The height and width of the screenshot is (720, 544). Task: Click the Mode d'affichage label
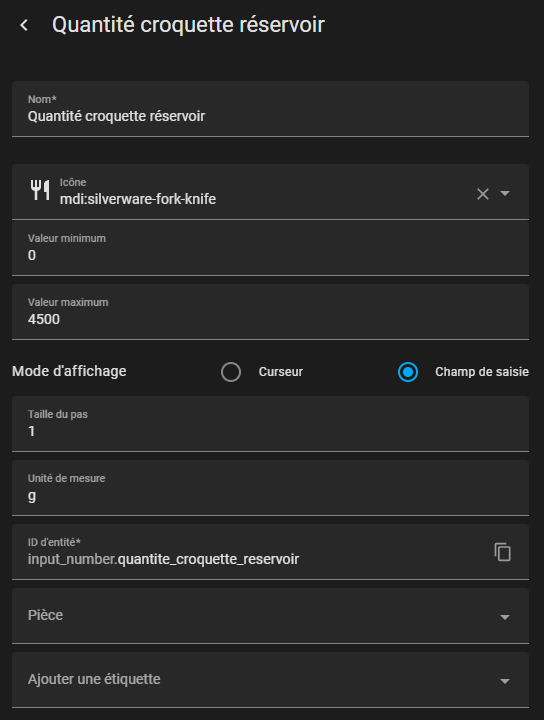[69, 371]
